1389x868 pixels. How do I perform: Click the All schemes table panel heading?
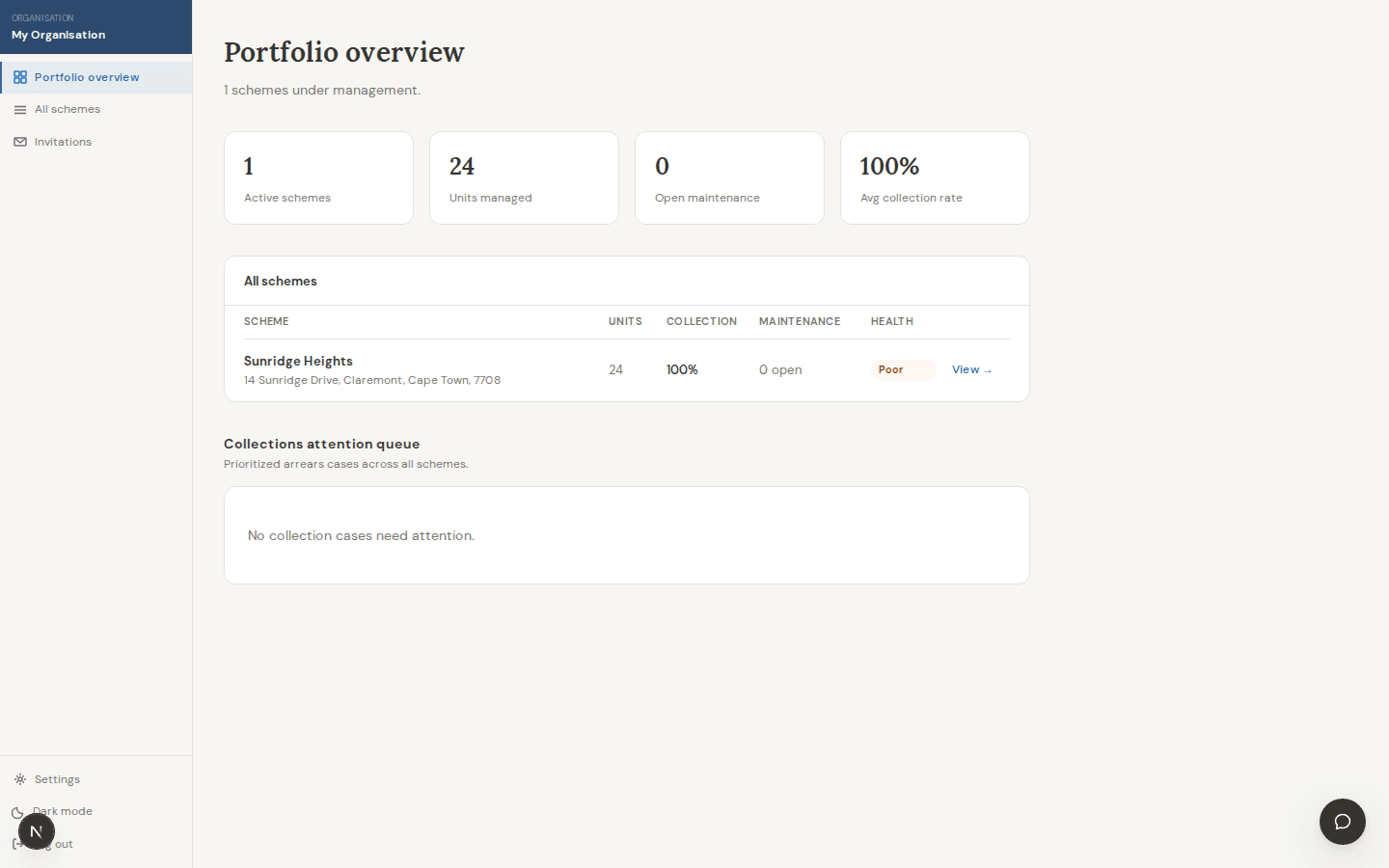[281, 281]
